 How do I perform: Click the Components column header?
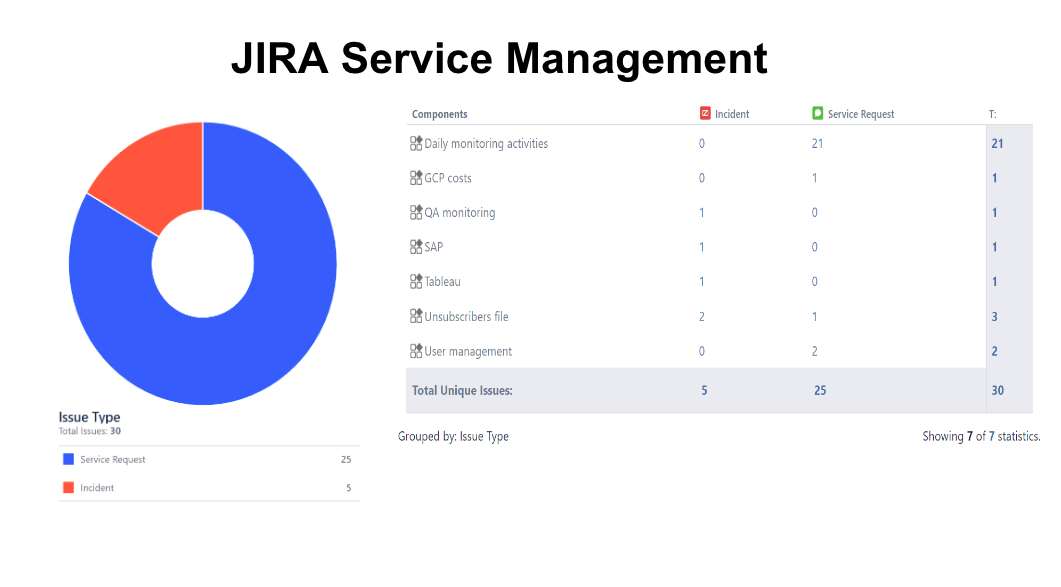coord(440,114)
